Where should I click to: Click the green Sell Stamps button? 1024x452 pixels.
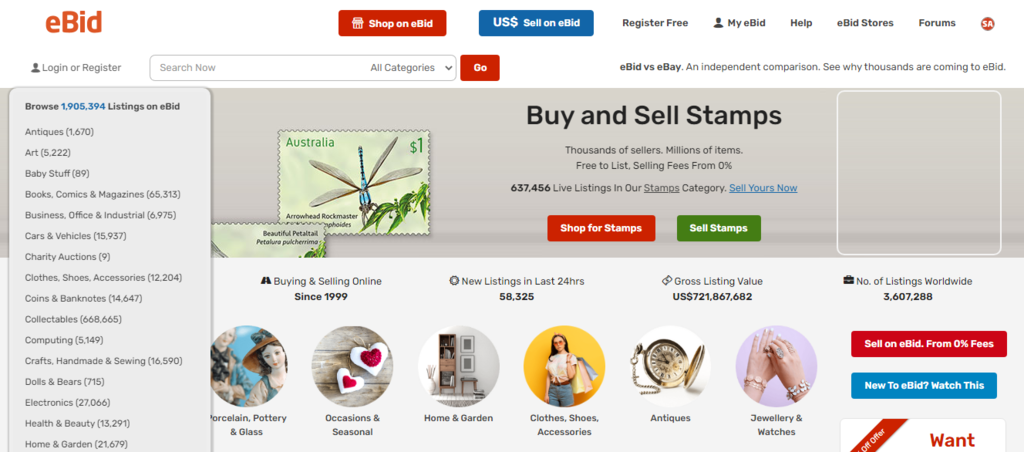(x=718, y=228)
